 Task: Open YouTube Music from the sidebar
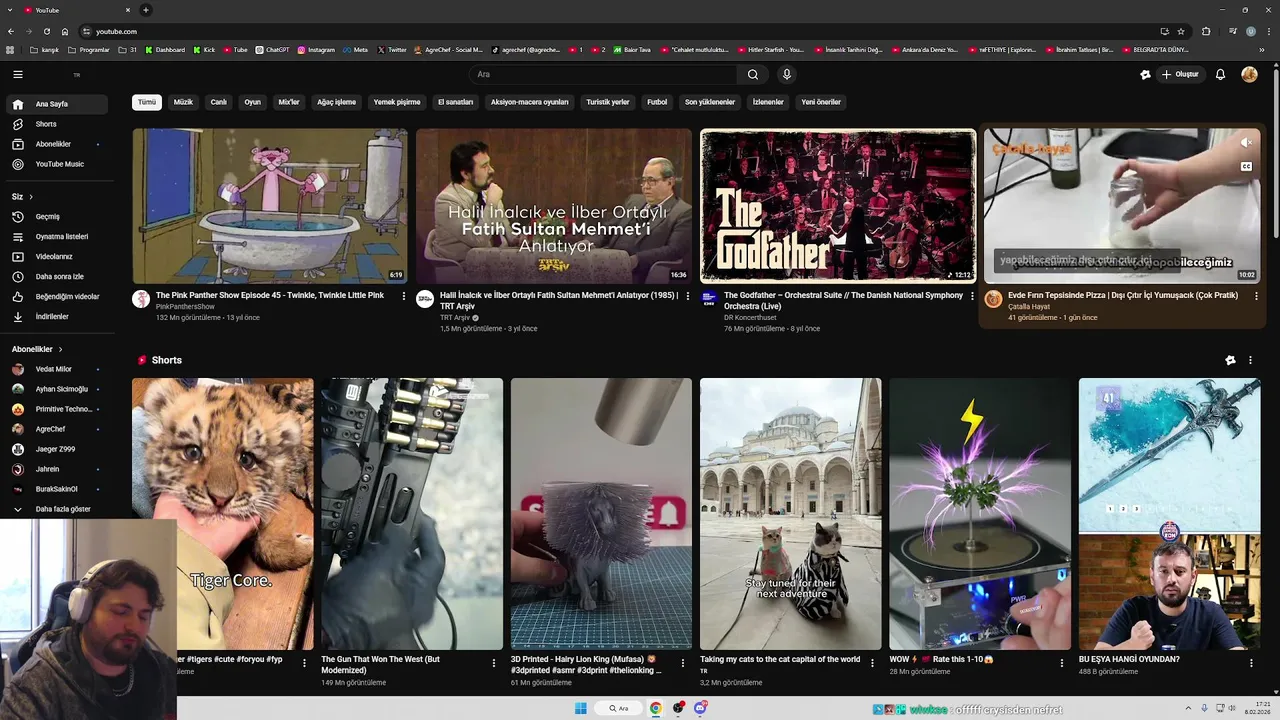[x=56, y=164]
